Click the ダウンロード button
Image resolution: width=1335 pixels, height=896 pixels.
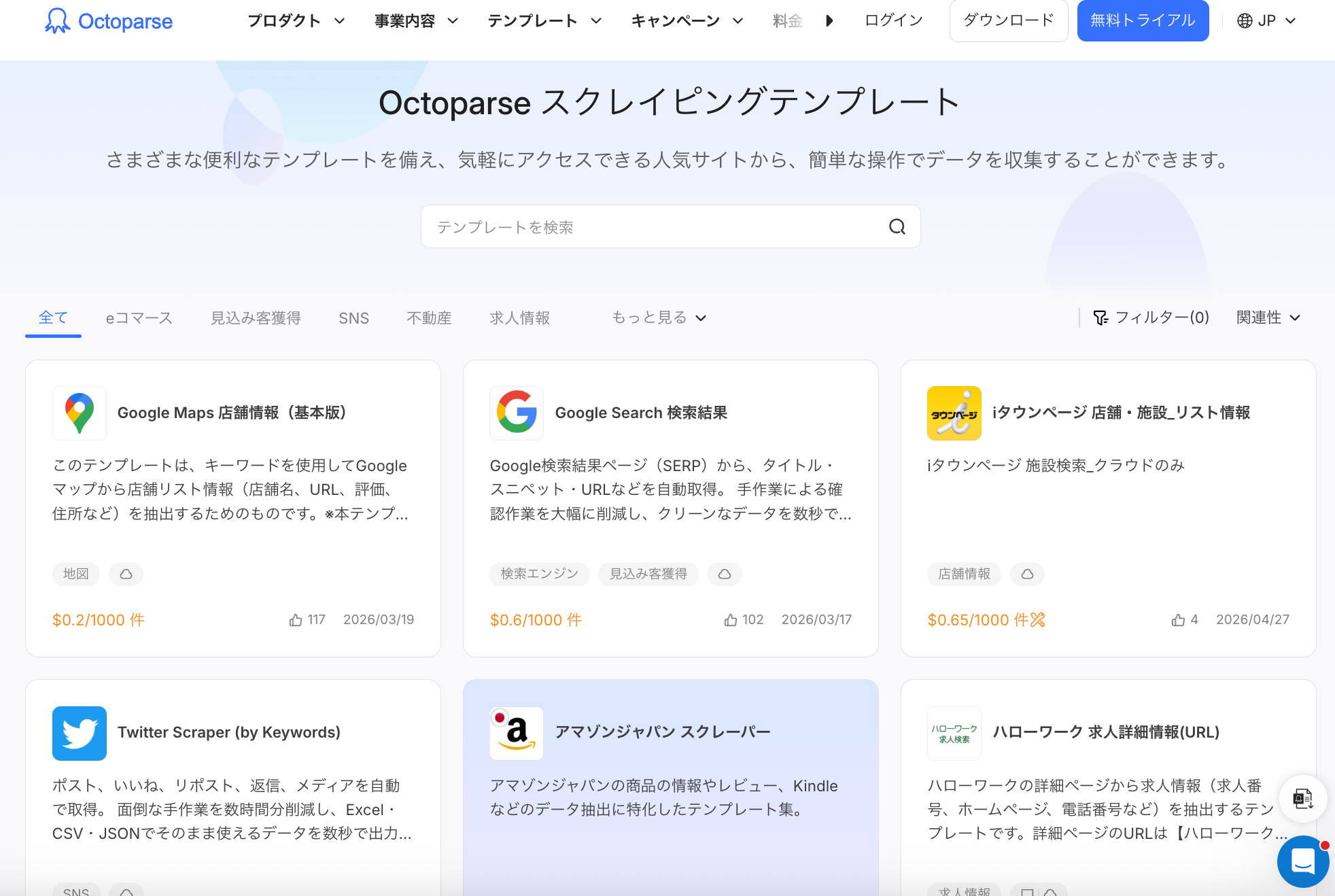[1009, 20]
